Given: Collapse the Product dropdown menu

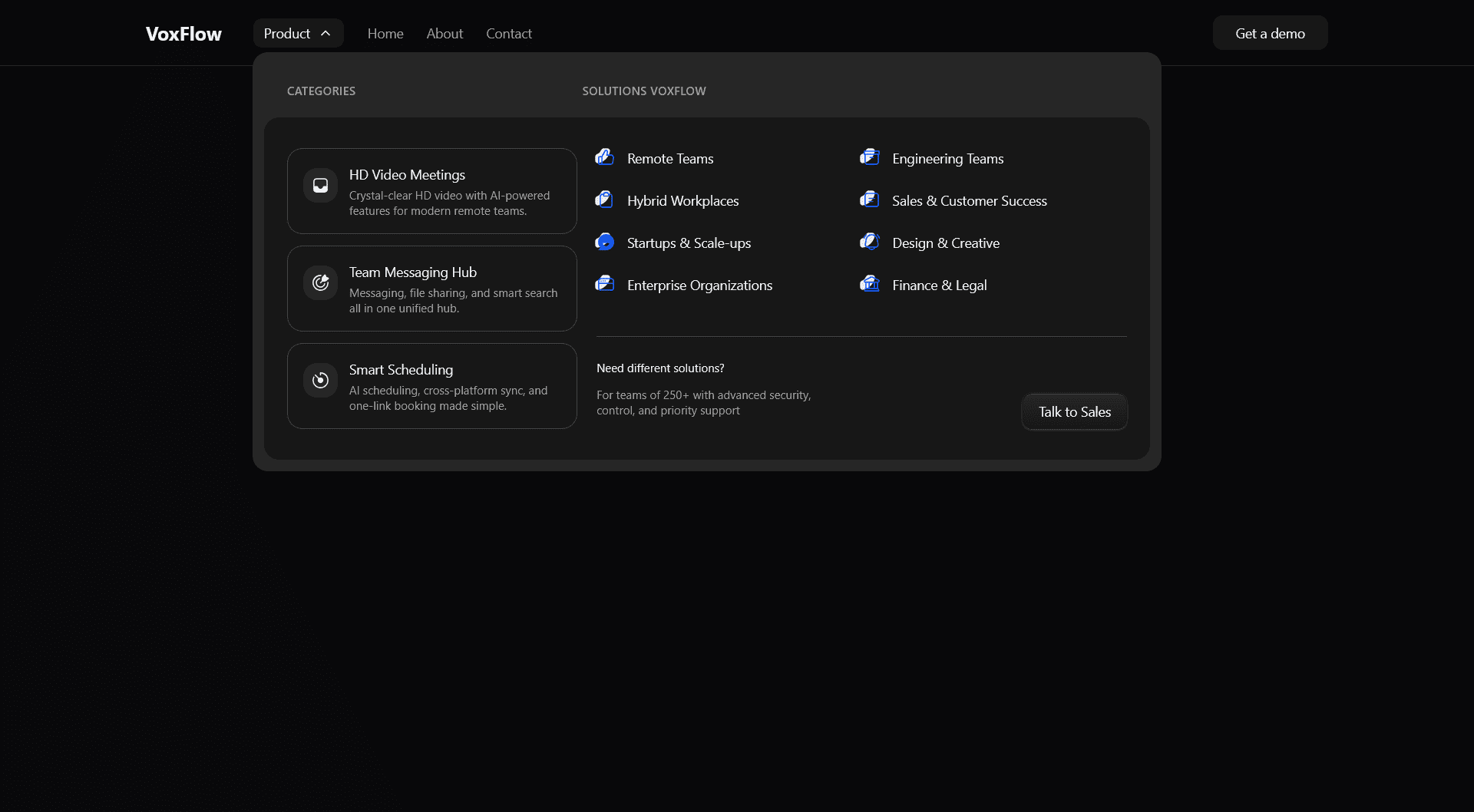Looking at the screenshot, I should pyautogui.click(x=298, y=33).
